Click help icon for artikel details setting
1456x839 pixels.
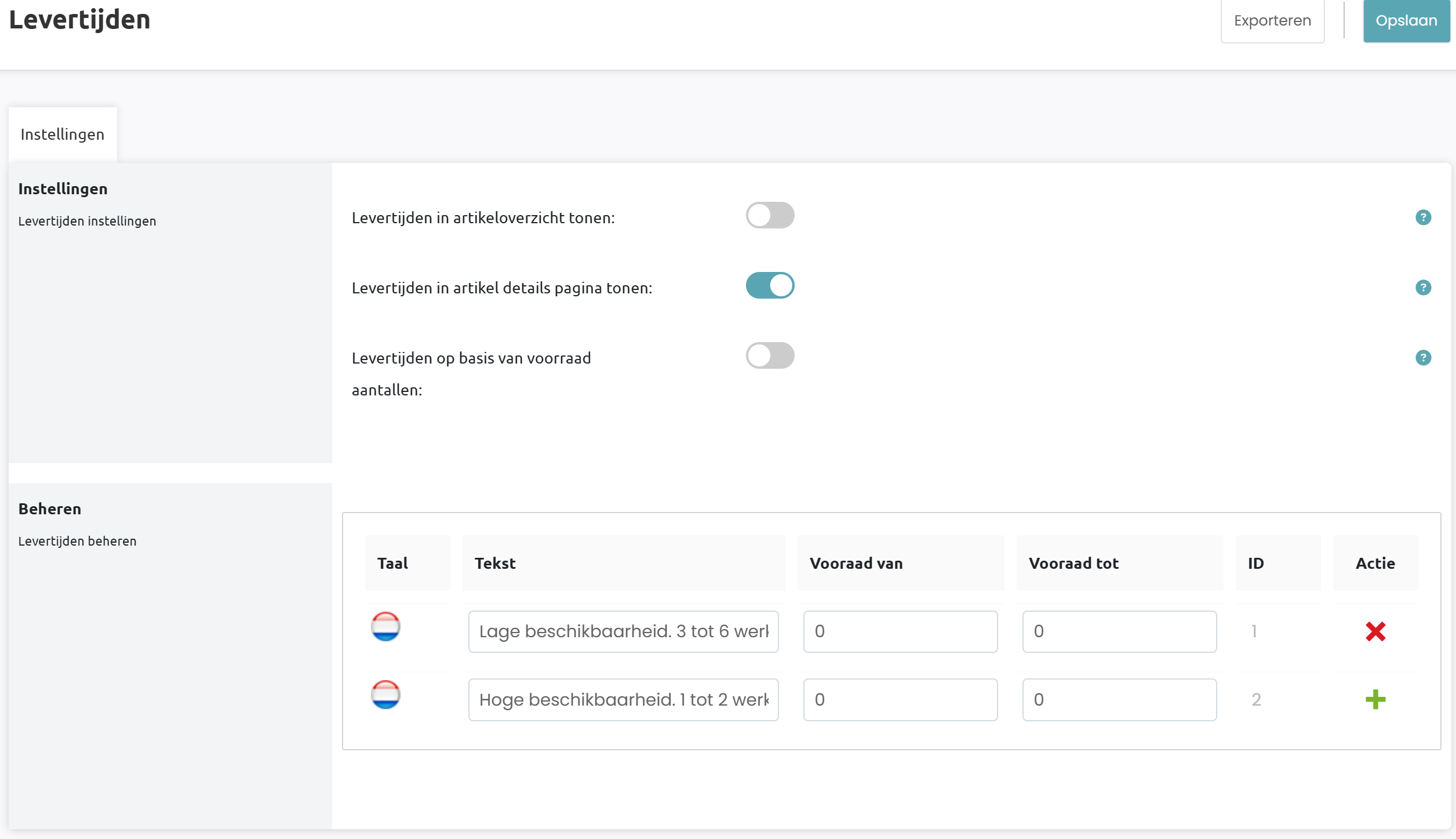tap(1423, 288)
